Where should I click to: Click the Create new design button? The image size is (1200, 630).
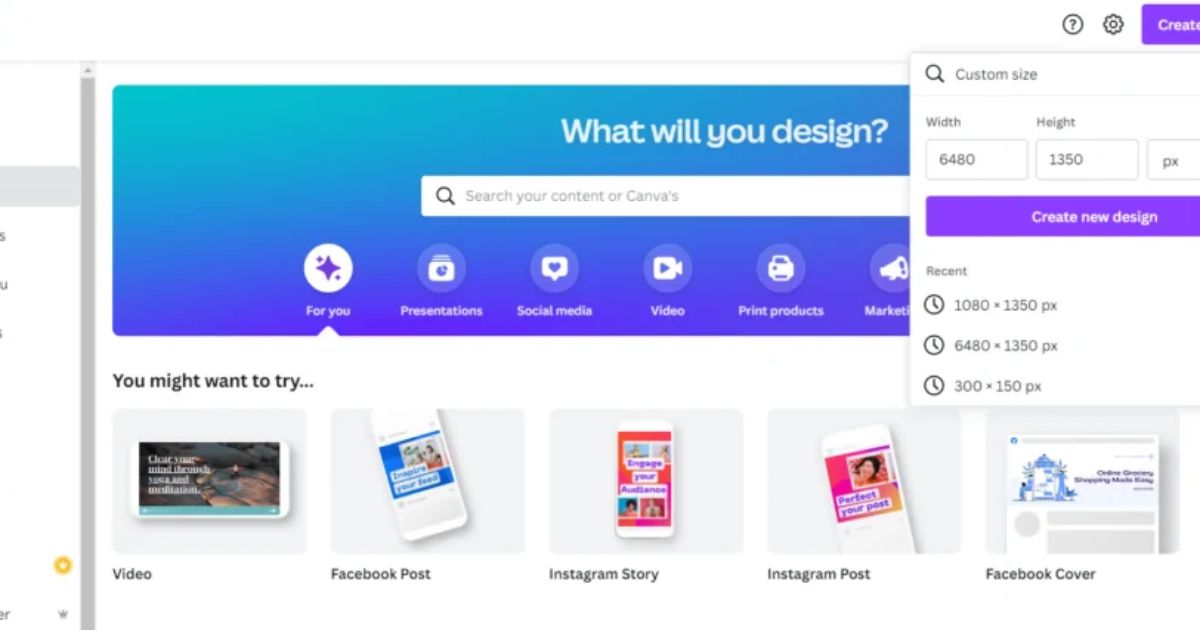pos(1063,217)
